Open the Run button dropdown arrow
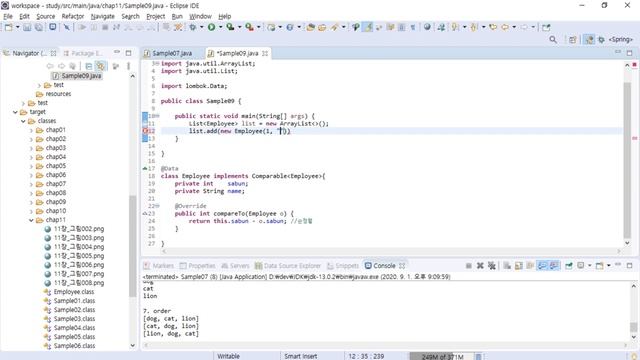Screen dimensions: 640x360 pyautogui.click(x=220, y=27)
